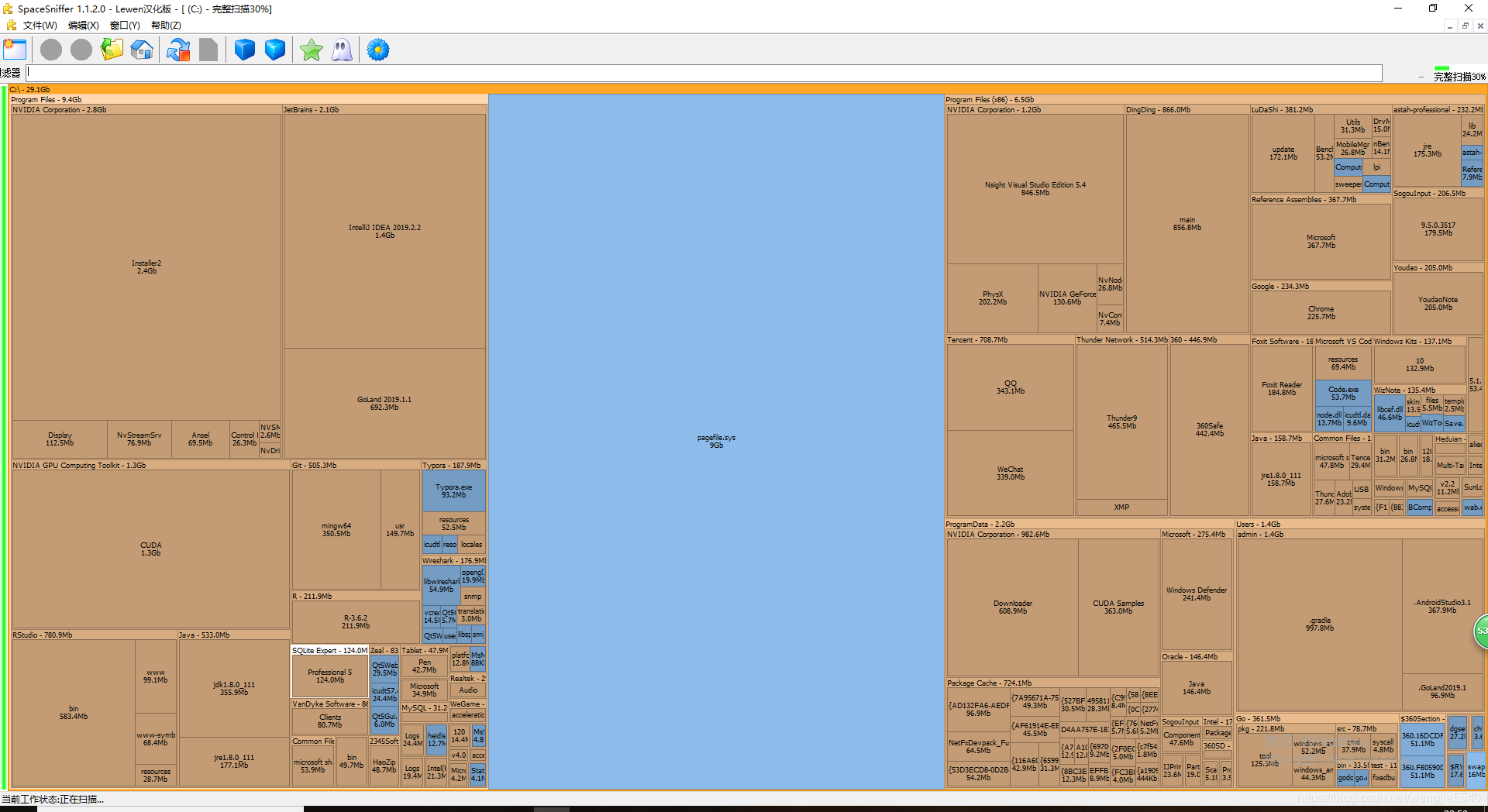Toggle the green star tagging icon
1488x812 pixels.
pos(312,50)
